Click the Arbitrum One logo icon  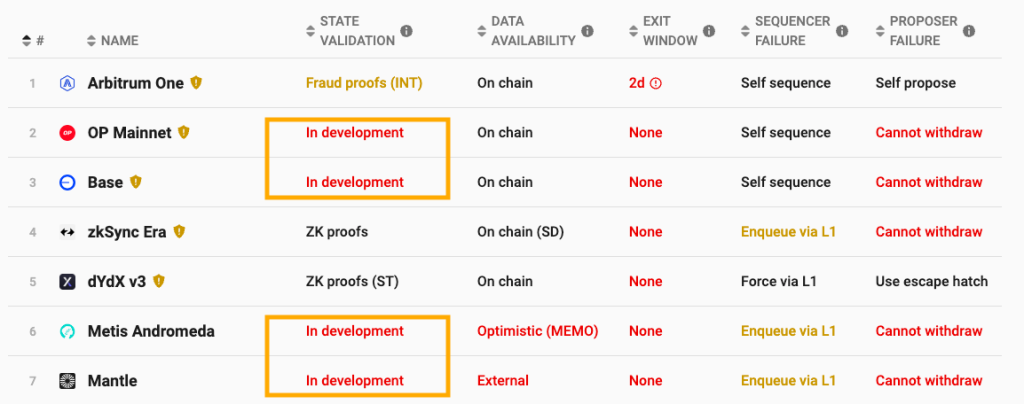pyautogui.click(x=67, y=83)
